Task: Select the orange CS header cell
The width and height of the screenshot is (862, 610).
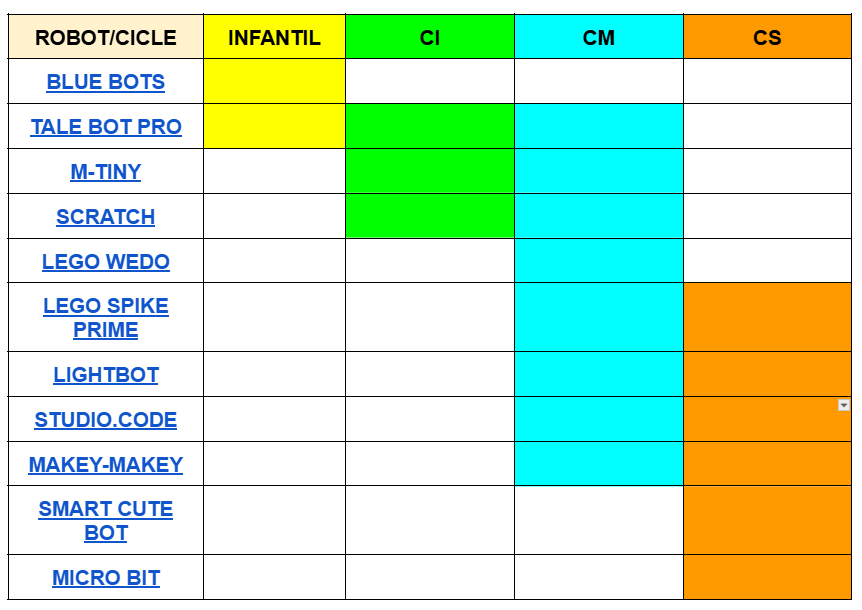Action: point(767,38)
